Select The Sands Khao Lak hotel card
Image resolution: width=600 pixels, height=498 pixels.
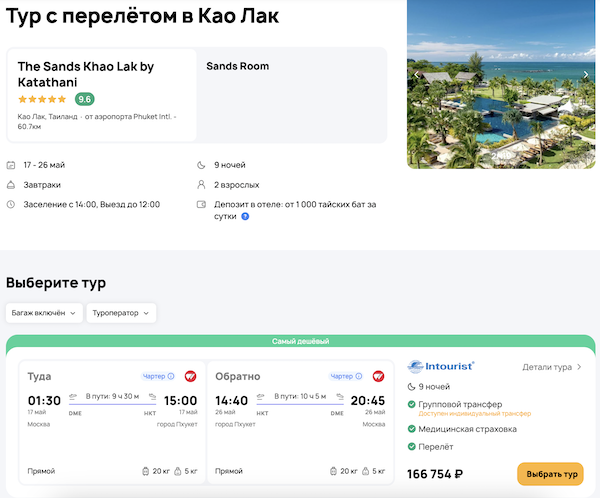pyautogui.click(x=102, y=94)
